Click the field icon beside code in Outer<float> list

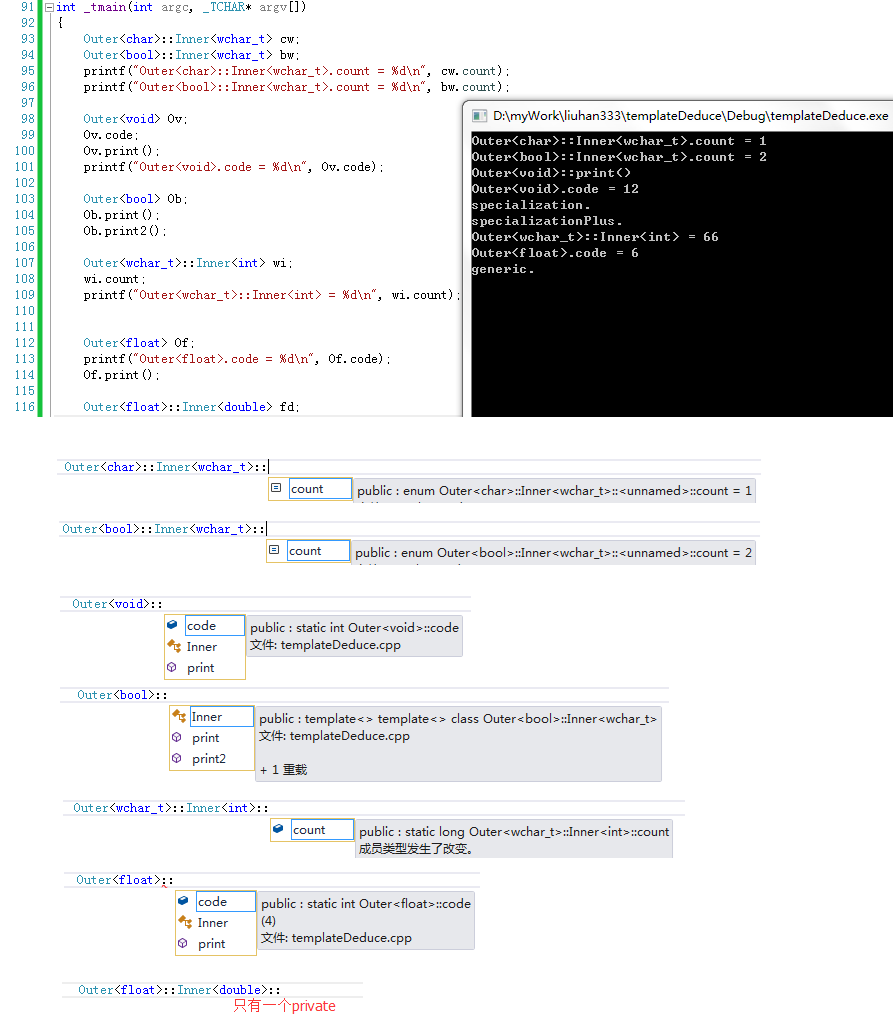pos(183,901)
